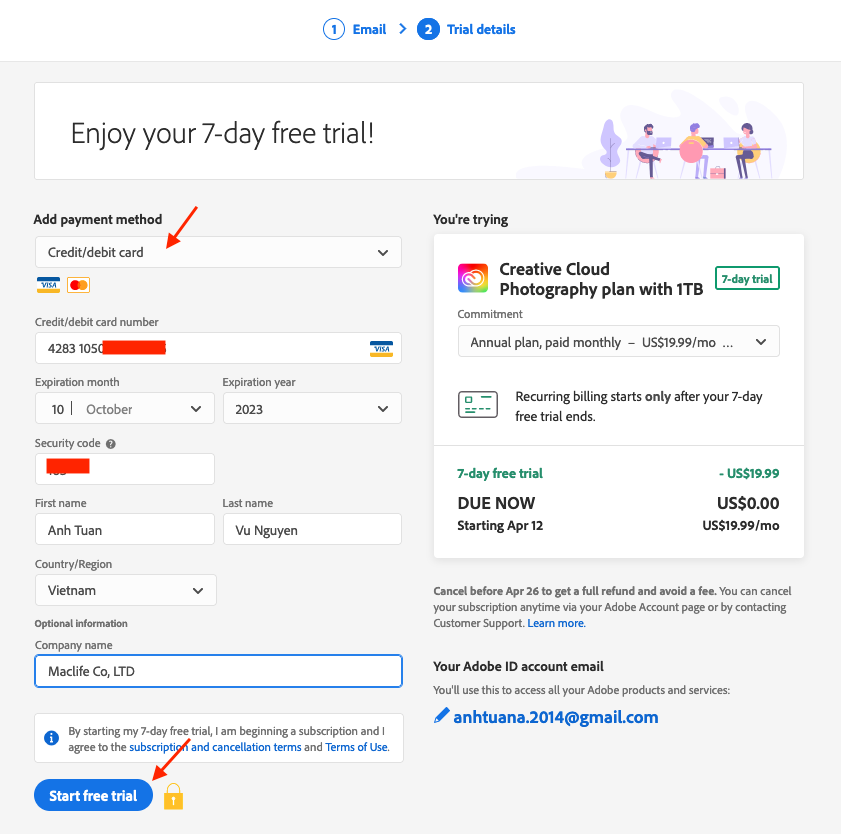Image resolution: width=841 pixels, height=834 pixels.
Task: Go to step 1 Email
Action: tap(355, 29)
